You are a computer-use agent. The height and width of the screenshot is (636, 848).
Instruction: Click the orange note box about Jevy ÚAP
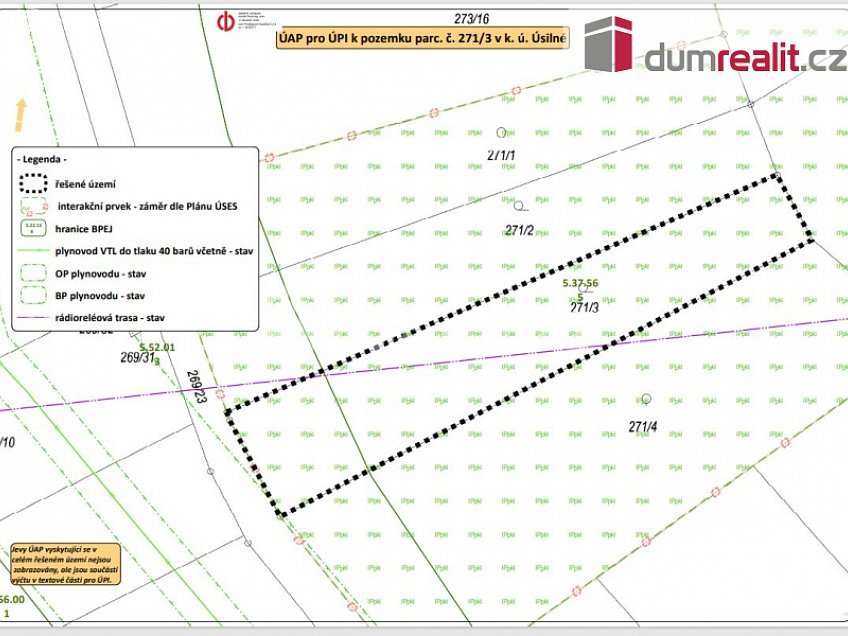pos(65,564)
